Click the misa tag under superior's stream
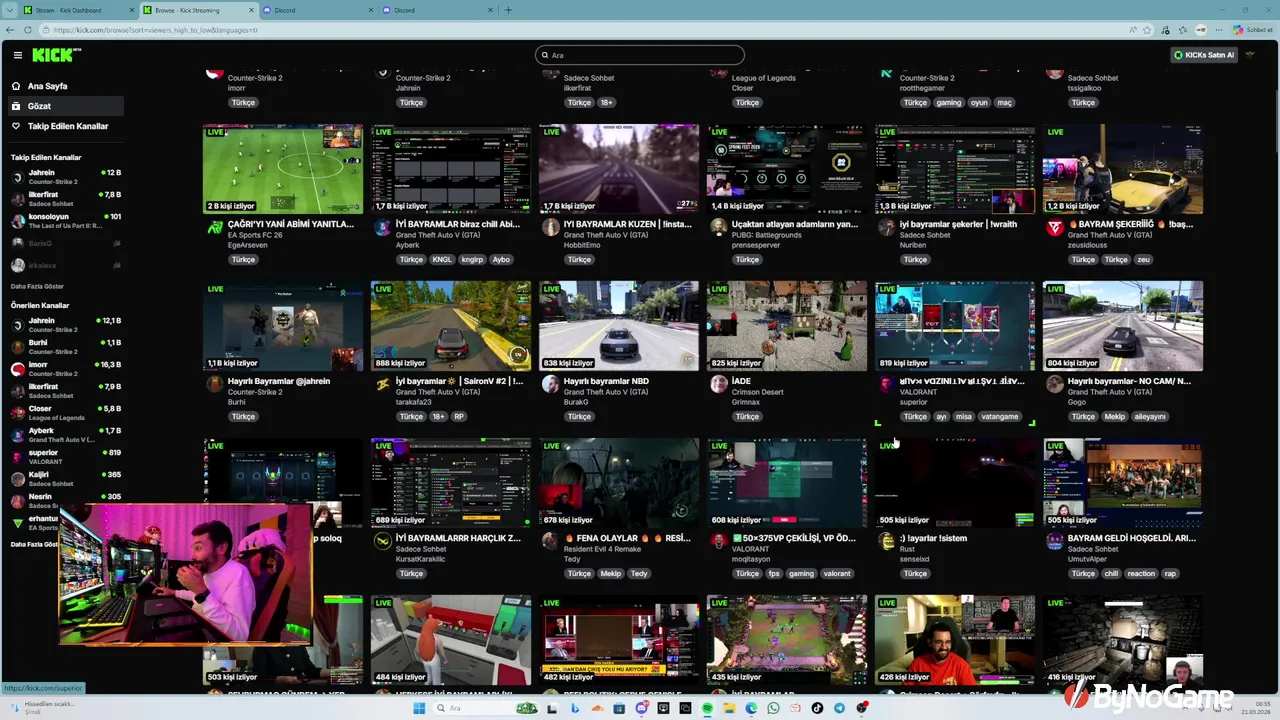The width and height of the screenshot is (1280, 720). click(963, 417)
